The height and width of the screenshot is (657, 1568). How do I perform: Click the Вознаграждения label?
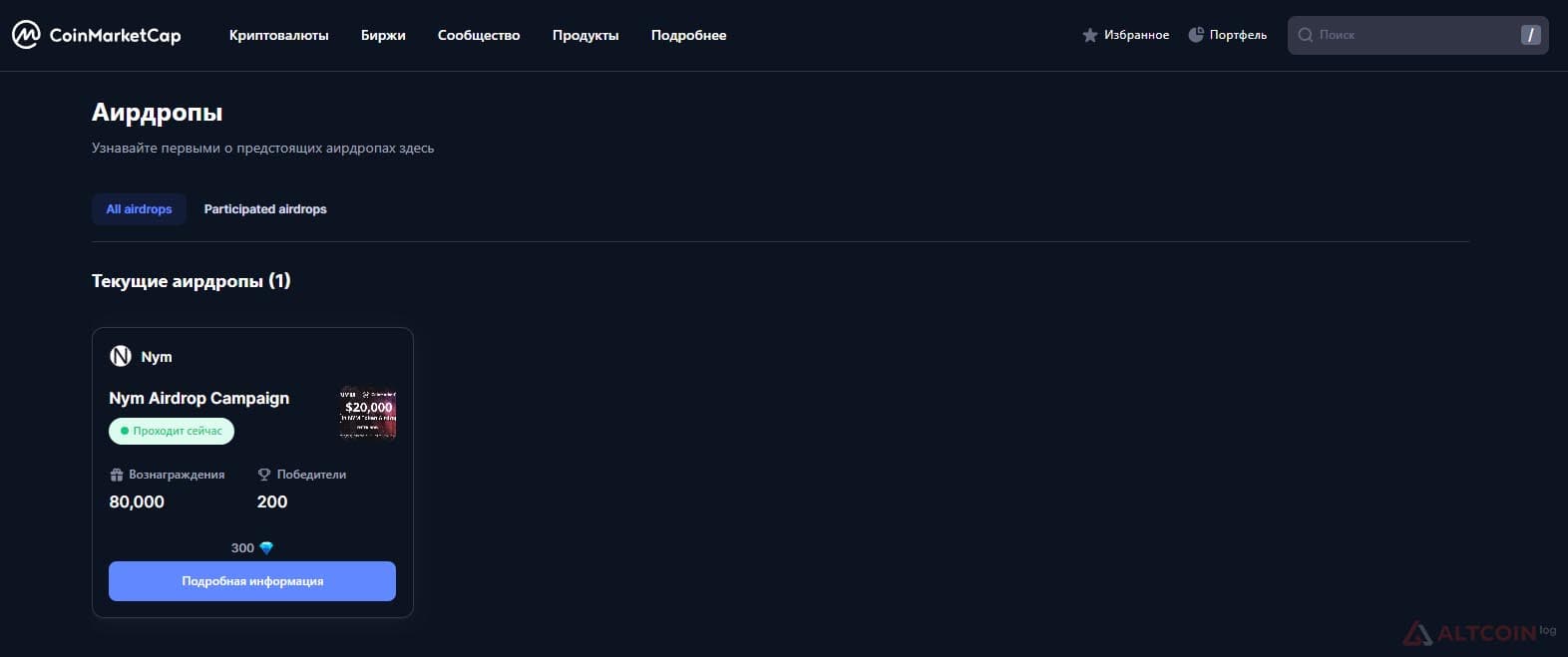pos(177,475)
